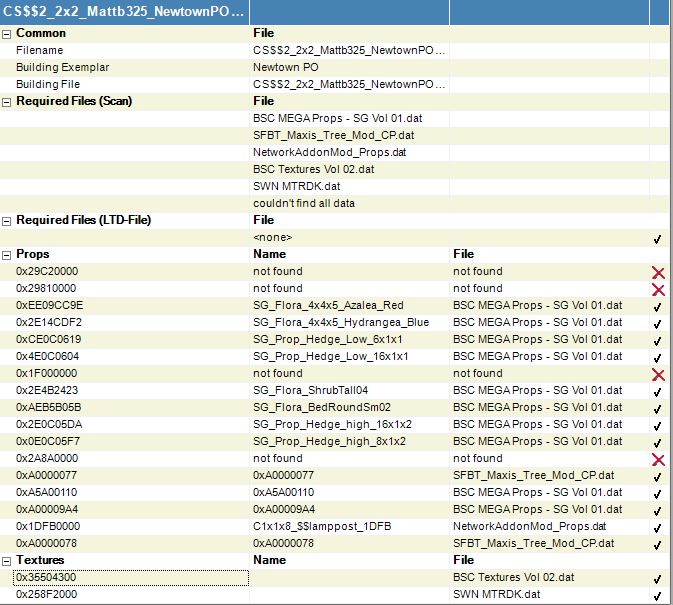Select prop ID 0x29C20000
The image size is (673, 605).
[x=47, y=271]
